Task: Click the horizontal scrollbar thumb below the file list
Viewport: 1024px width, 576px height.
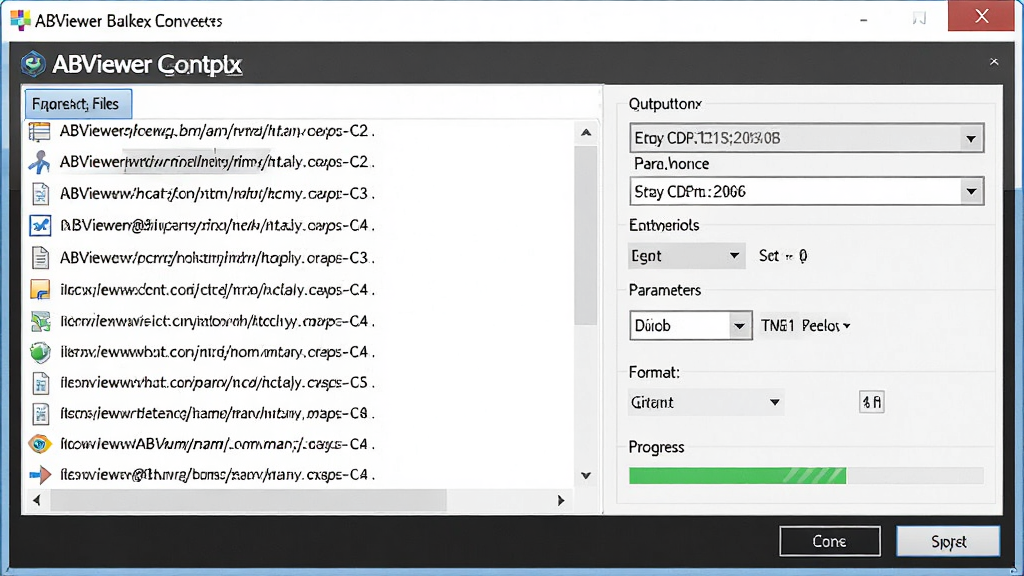Action: click(248, 500)
